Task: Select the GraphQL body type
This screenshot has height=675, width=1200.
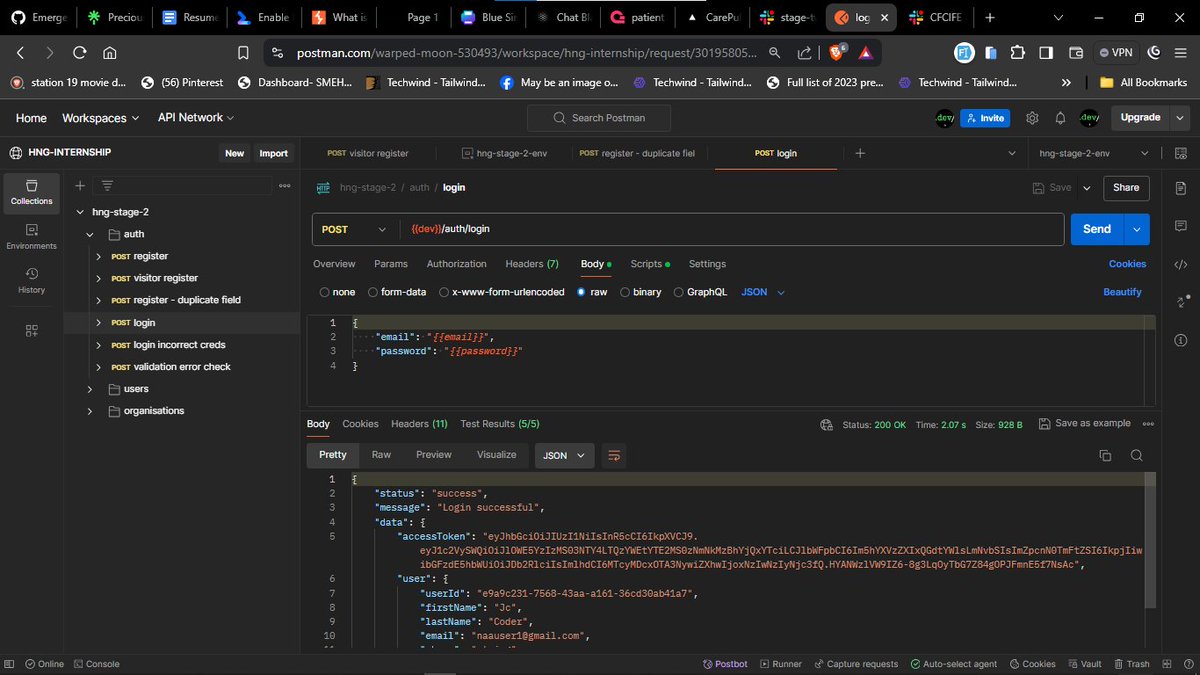Action: click(x=699, y=292)
